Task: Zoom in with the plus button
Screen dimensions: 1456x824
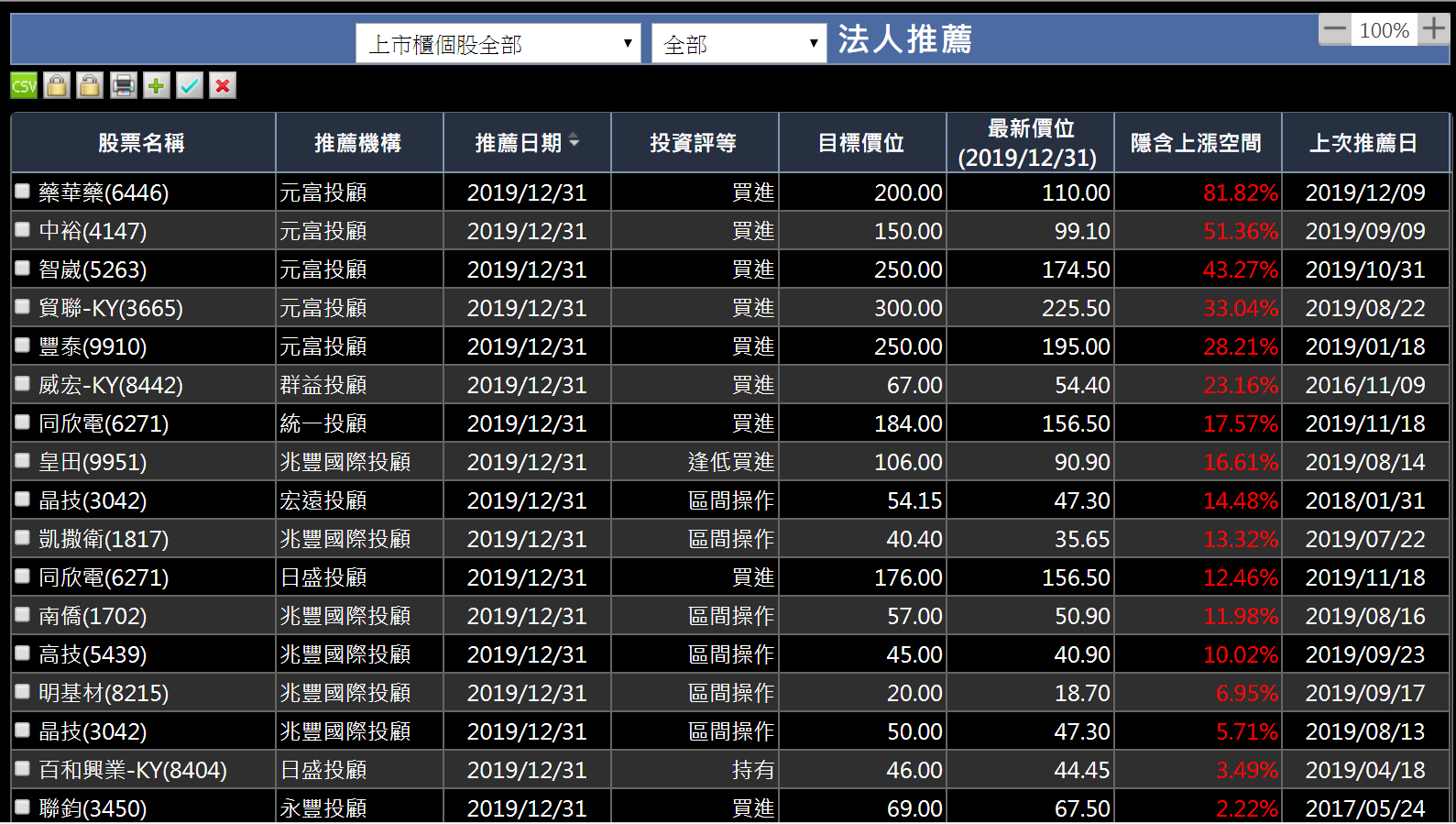Action: 1433,29
